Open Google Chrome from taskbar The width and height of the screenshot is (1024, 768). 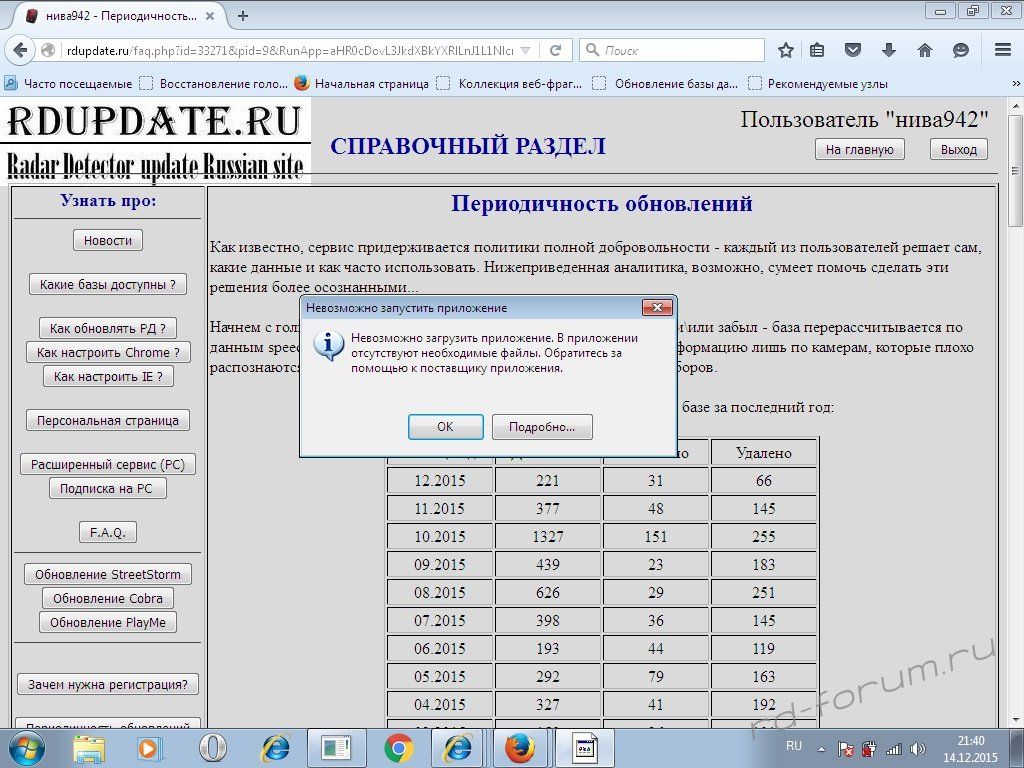point(398,748)
